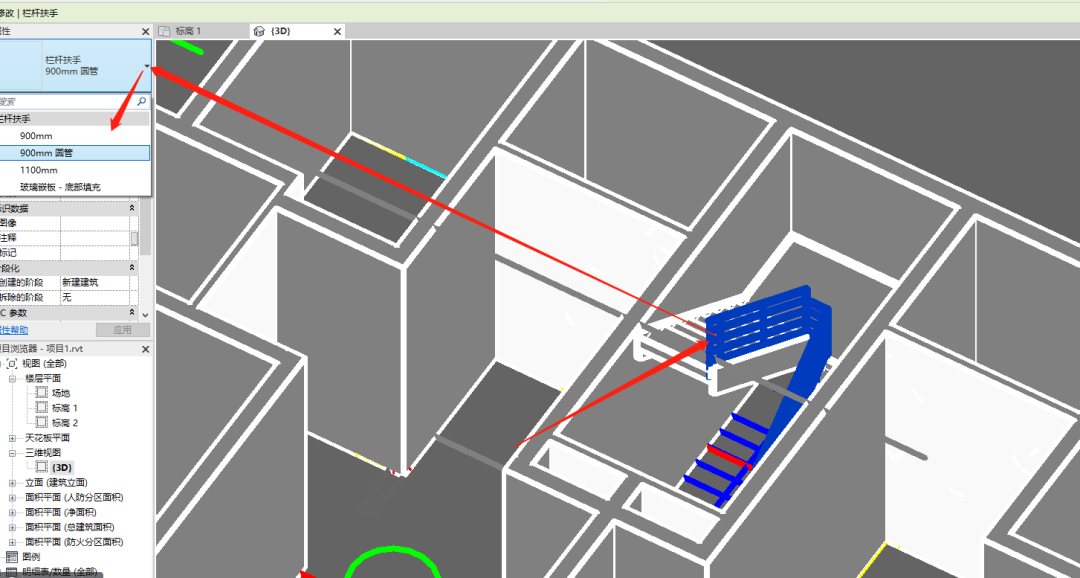
Task: Select the {3D} view in project browser
Action: point(62,467)
